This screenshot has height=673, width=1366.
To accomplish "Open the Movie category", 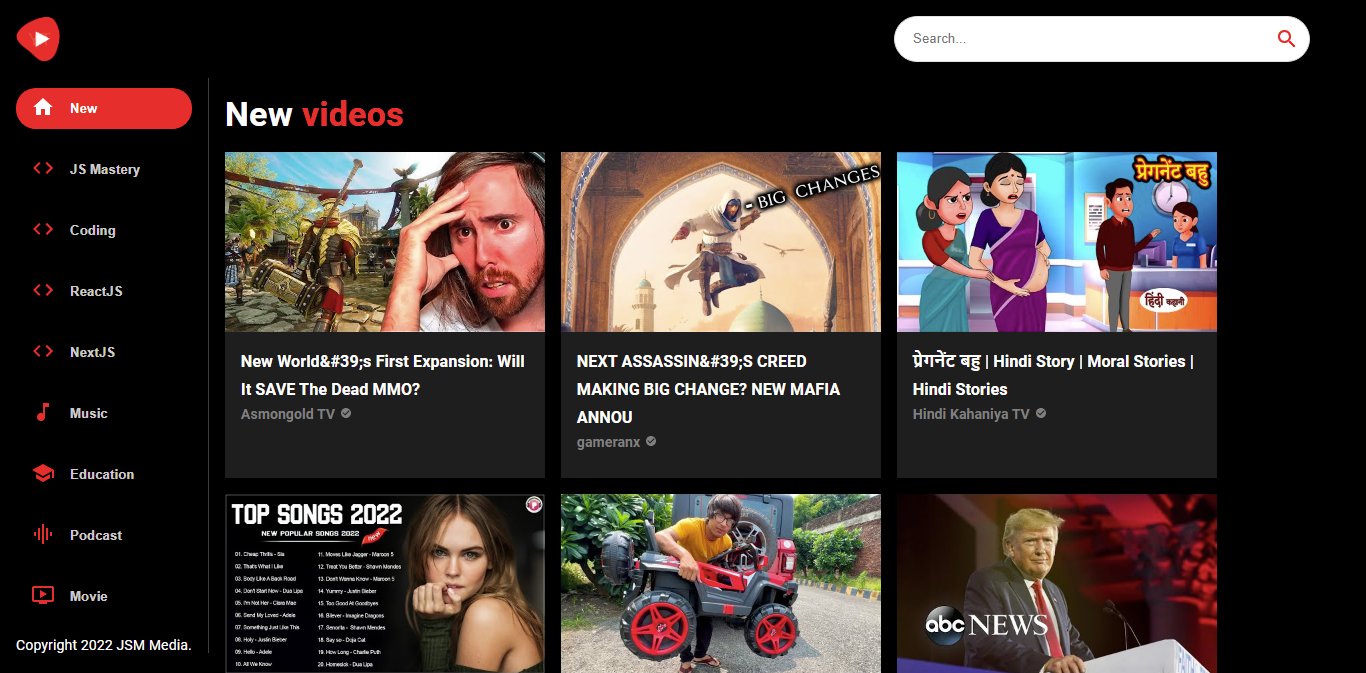I will [104, 596].
